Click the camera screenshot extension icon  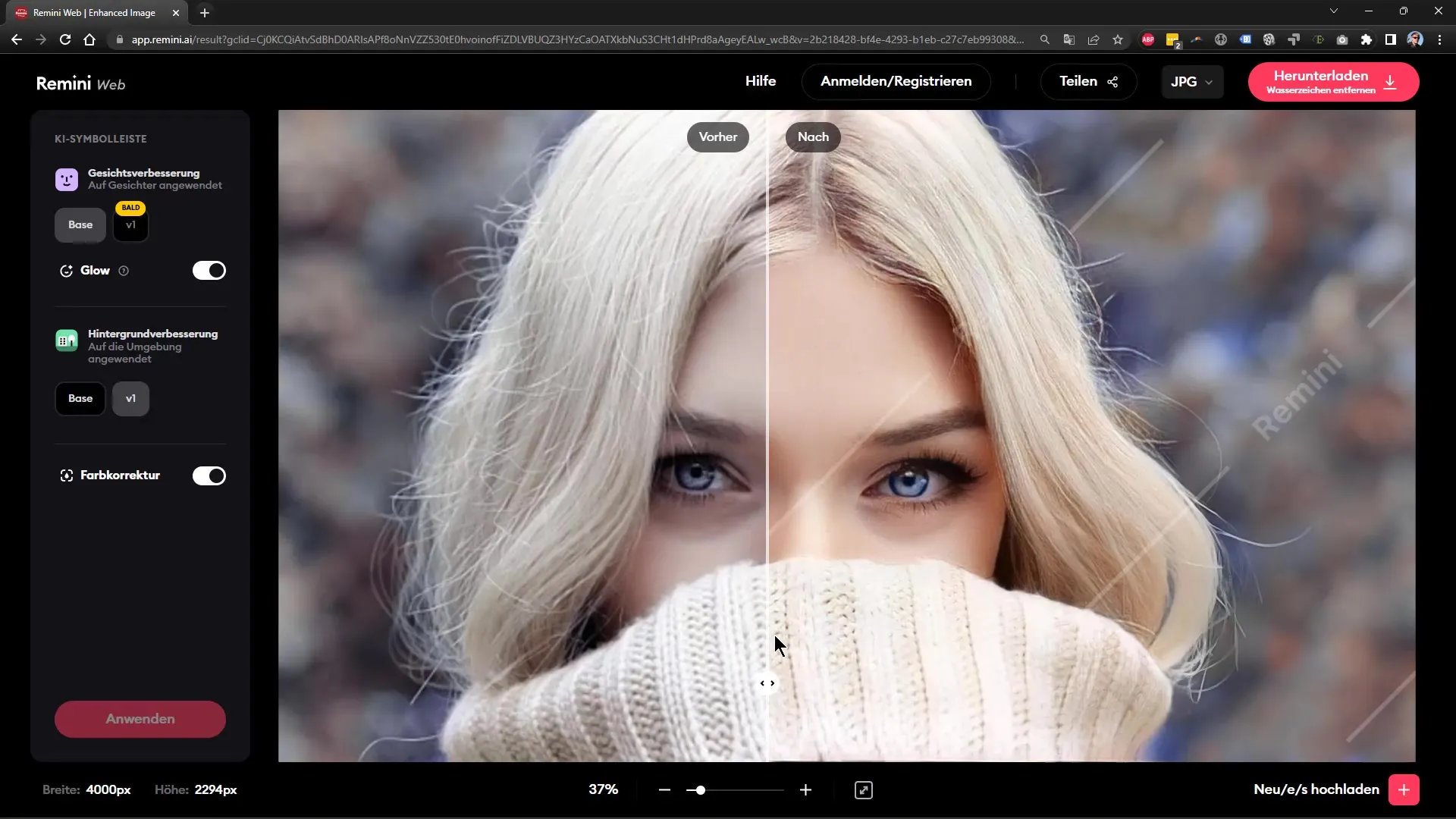coord(1342,39)
